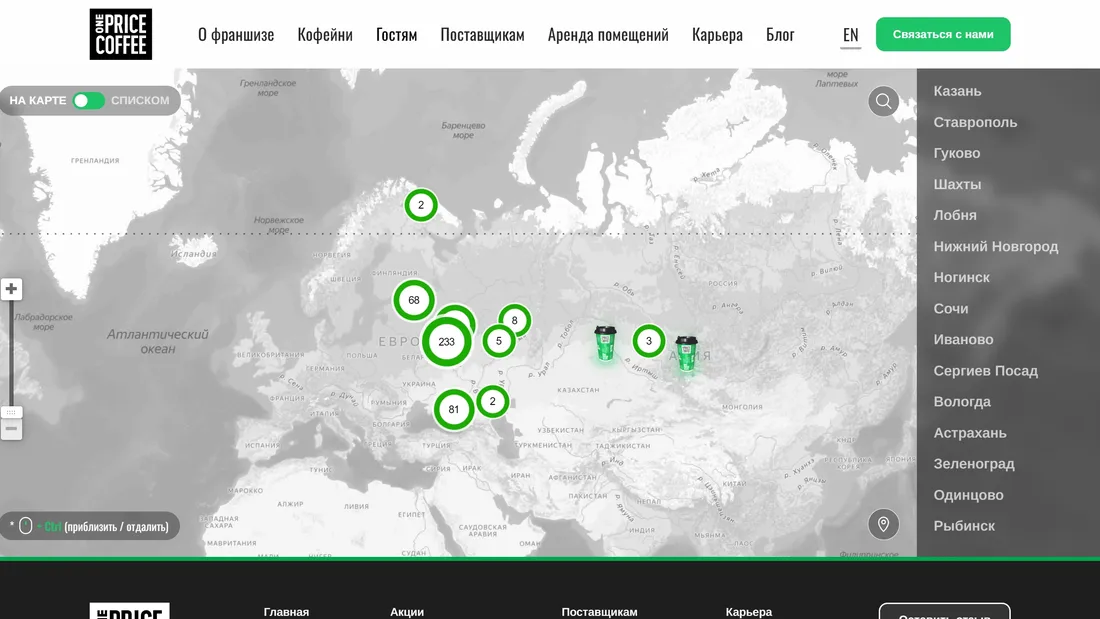Click the map zoom in control
The height and width of the screenshot is (619, 1100).
point(11,288)
